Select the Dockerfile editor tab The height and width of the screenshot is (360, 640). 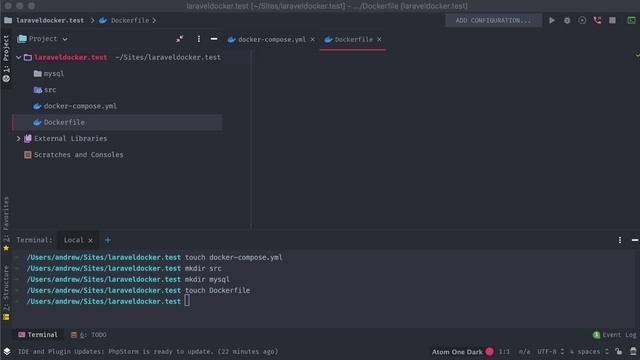point(349,40)
